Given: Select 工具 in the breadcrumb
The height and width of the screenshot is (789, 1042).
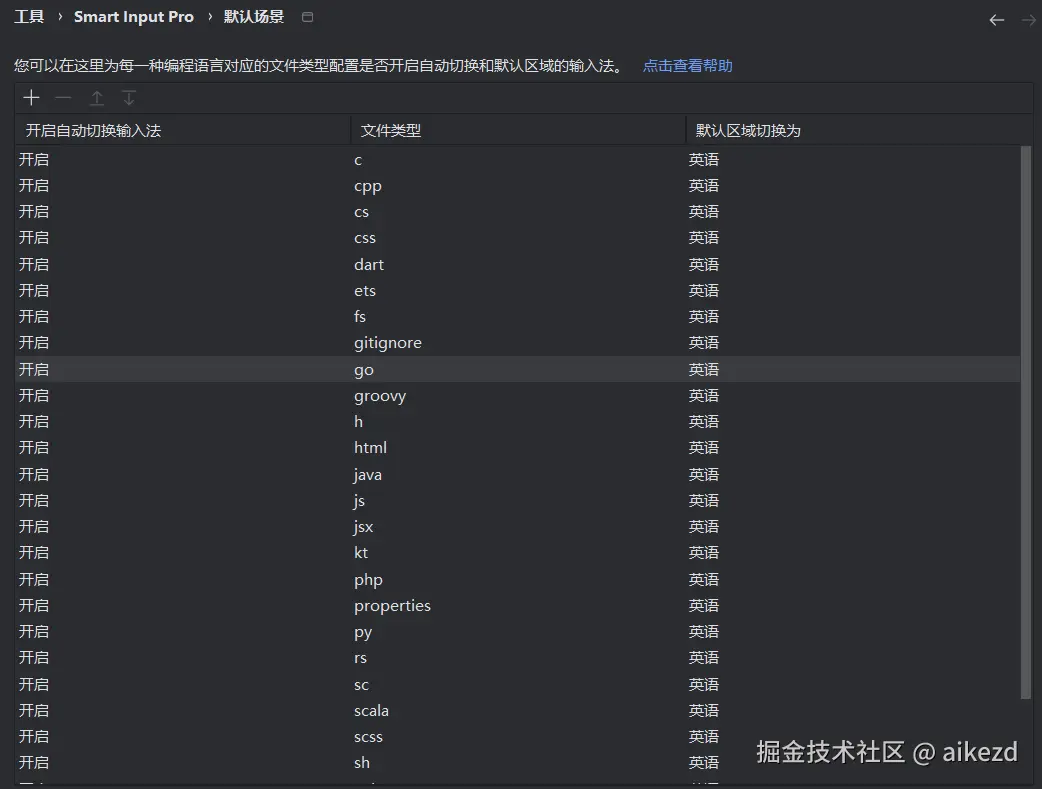Looking at the screenshot, I should tap(29, 16).
